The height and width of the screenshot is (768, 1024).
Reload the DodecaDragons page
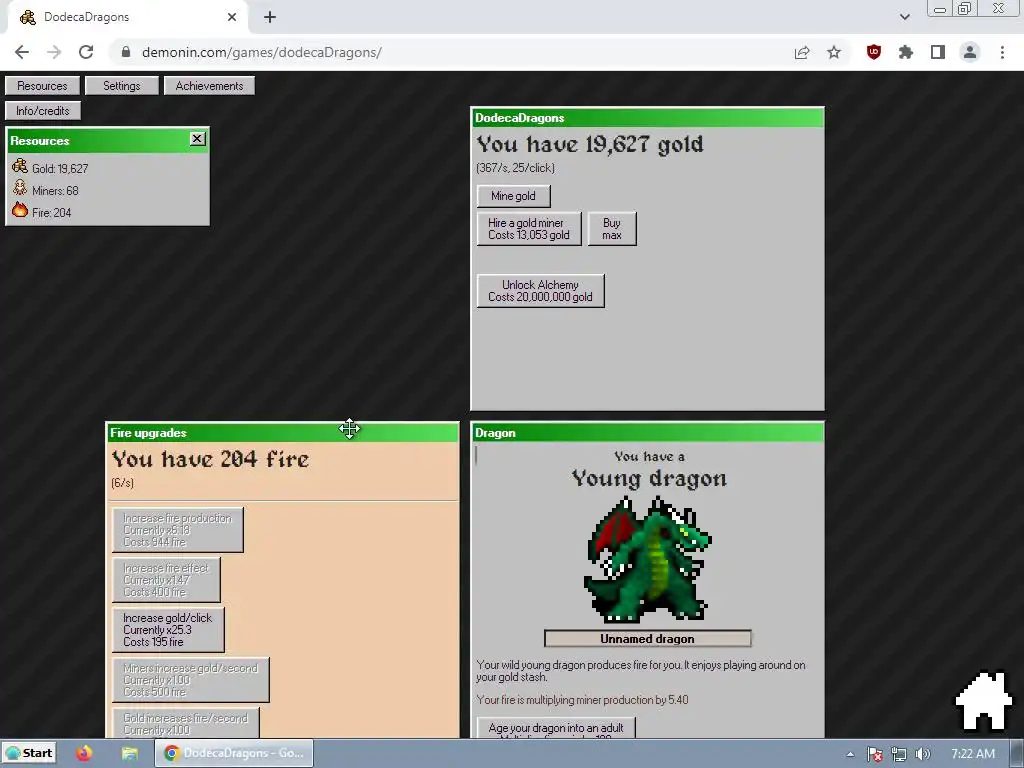[86, 52]
